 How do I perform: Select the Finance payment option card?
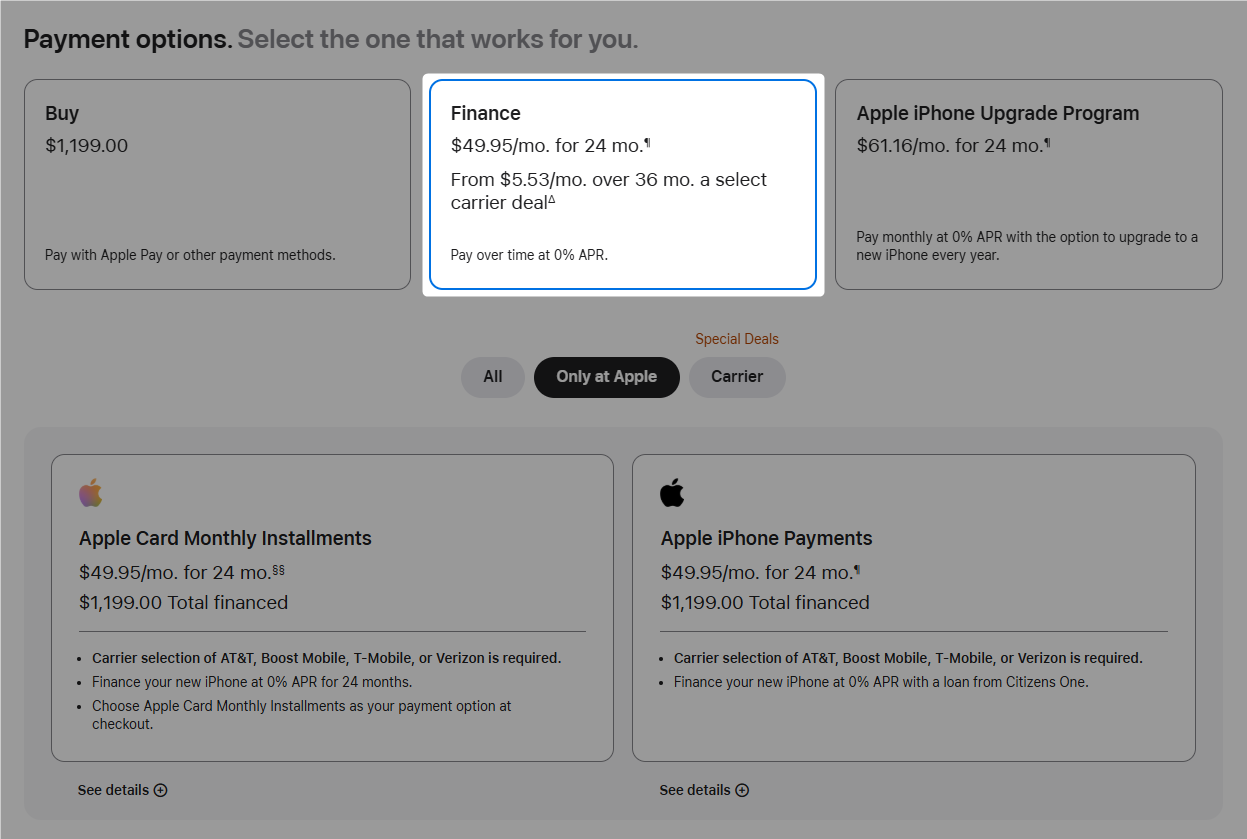[x=623, y=184]
